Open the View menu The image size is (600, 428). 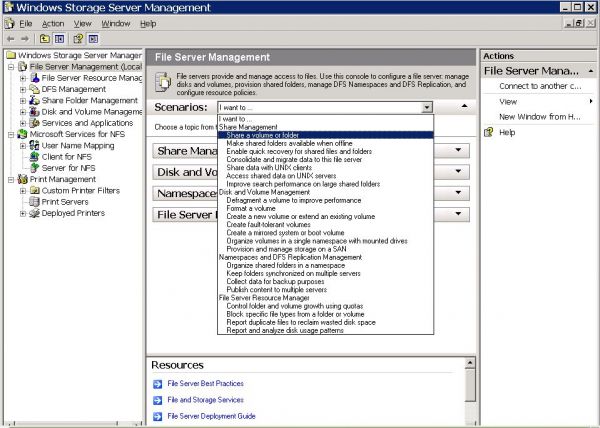click(x=83, y=24)
